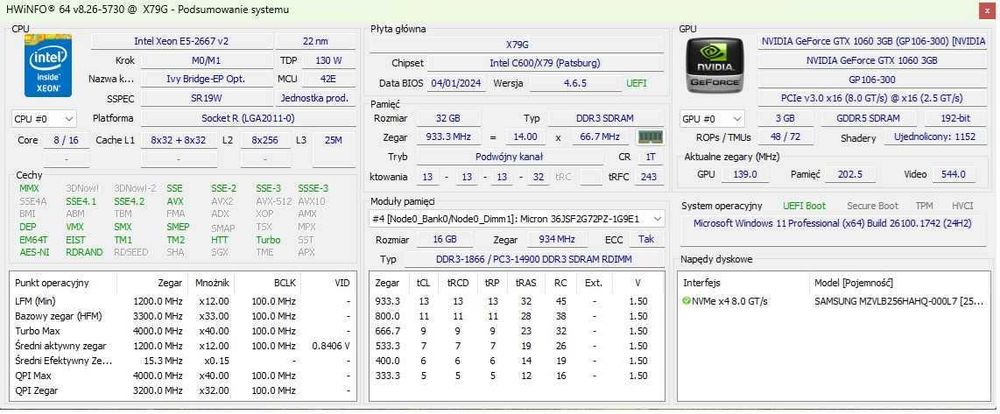
Task: Click the ECC Tak value
Action: tap(646, 239)
